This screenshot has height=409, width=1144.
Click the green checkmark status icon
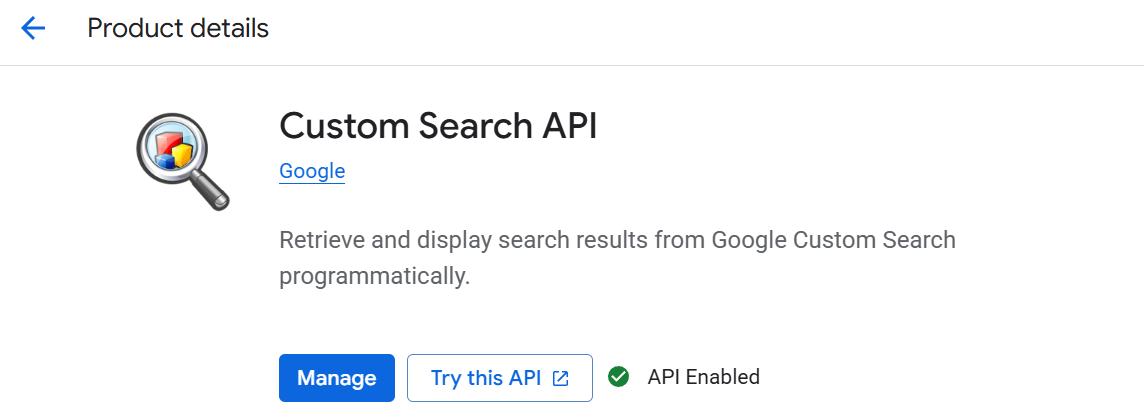pos(619,377)
